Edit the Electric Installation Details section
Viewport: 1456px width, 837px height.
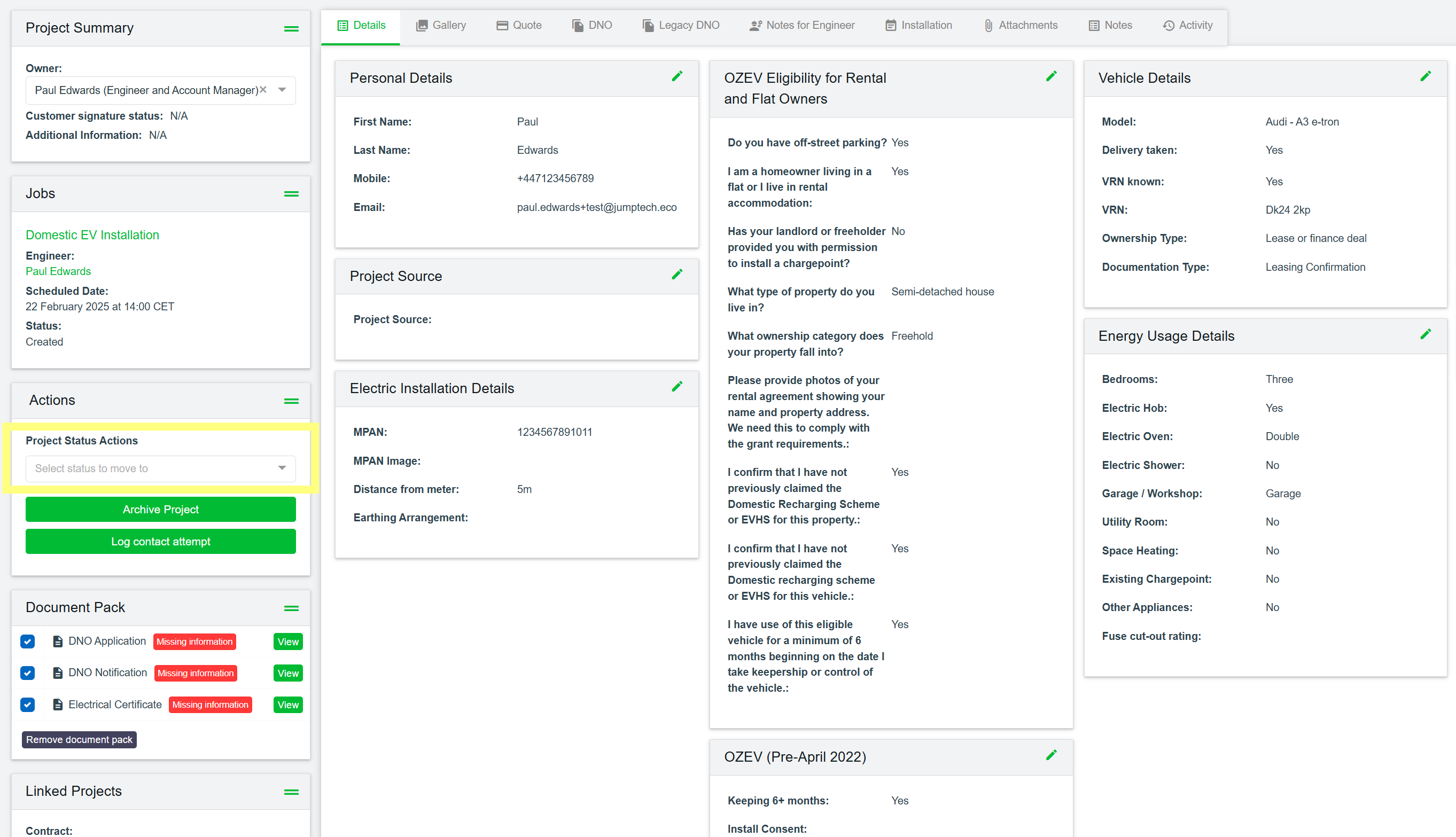677,386
